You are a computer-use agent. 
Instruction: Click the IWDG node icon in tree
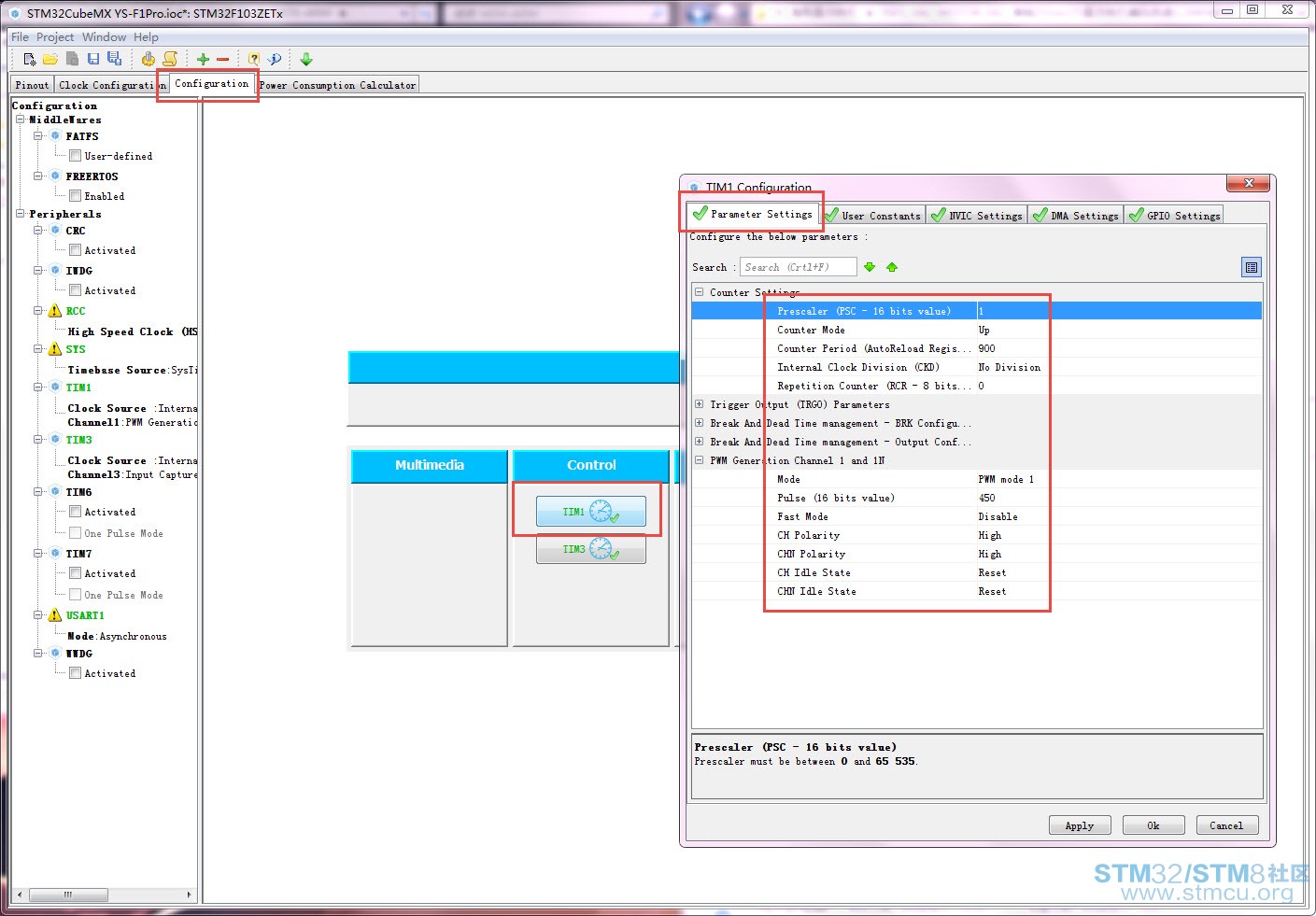pyautogui.click(x=55, y=271)
